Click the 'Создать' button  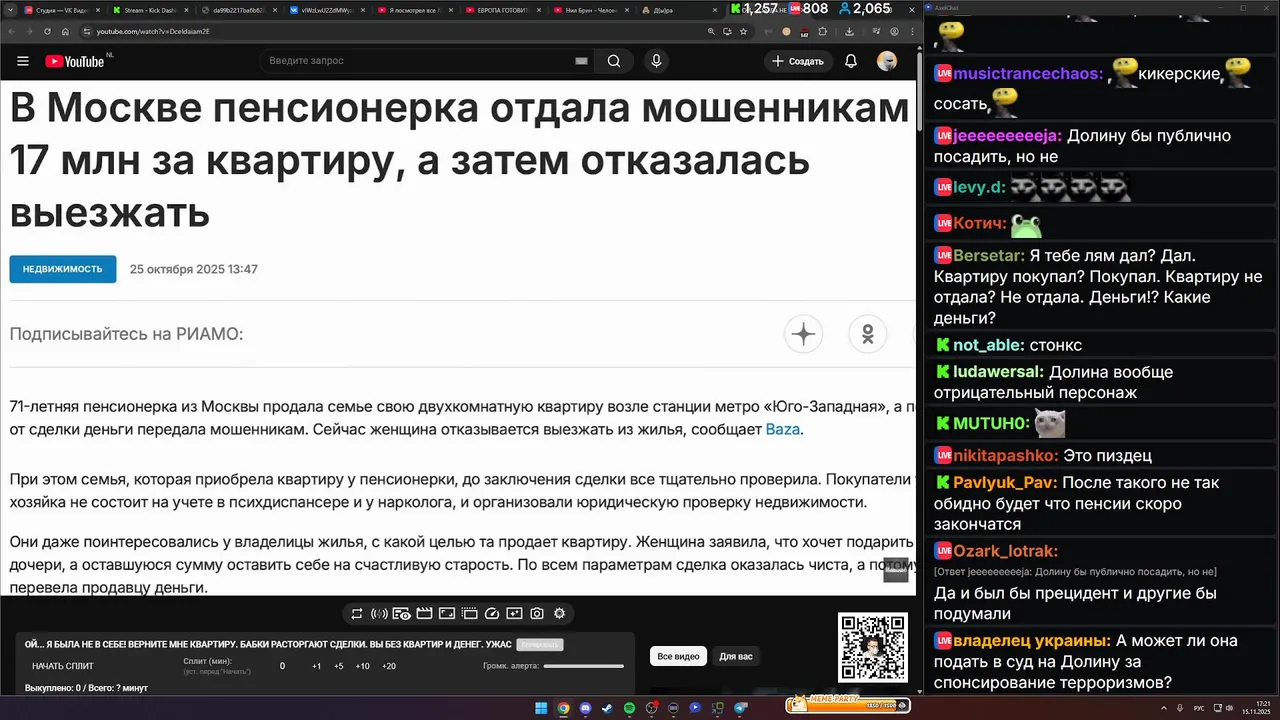pos(798,61)
